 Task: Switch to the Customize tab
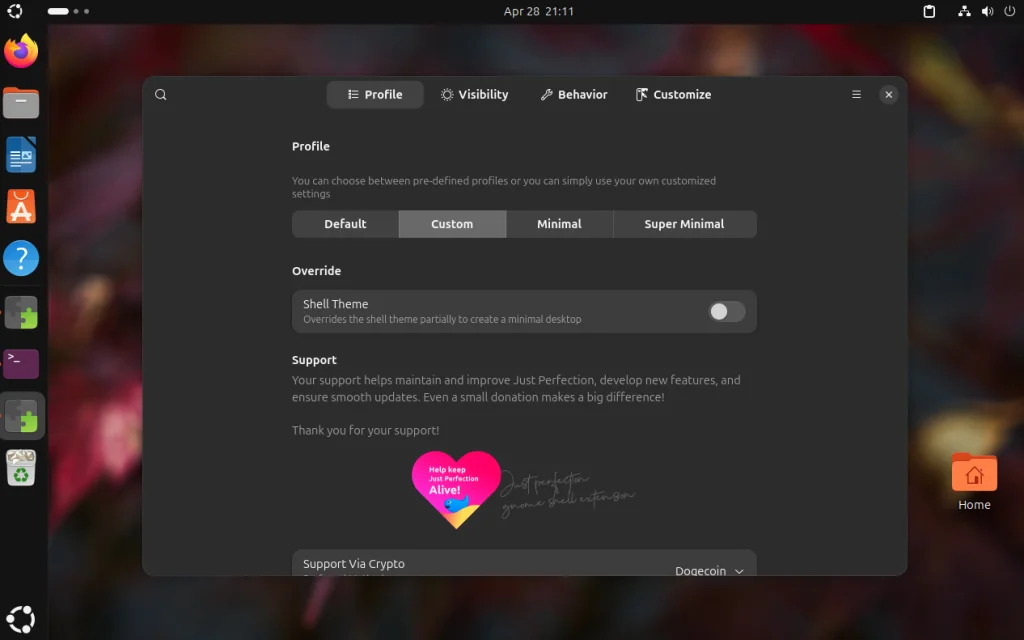pyautogui.click(x=673, y=95)
